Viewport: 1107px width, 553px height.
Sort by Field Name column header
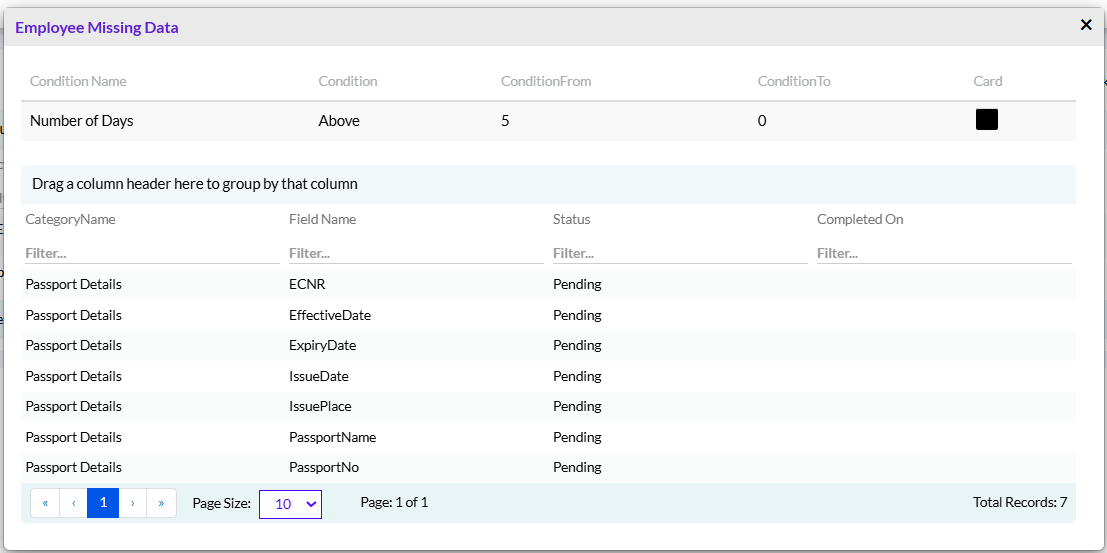click(x=323, y=219)
